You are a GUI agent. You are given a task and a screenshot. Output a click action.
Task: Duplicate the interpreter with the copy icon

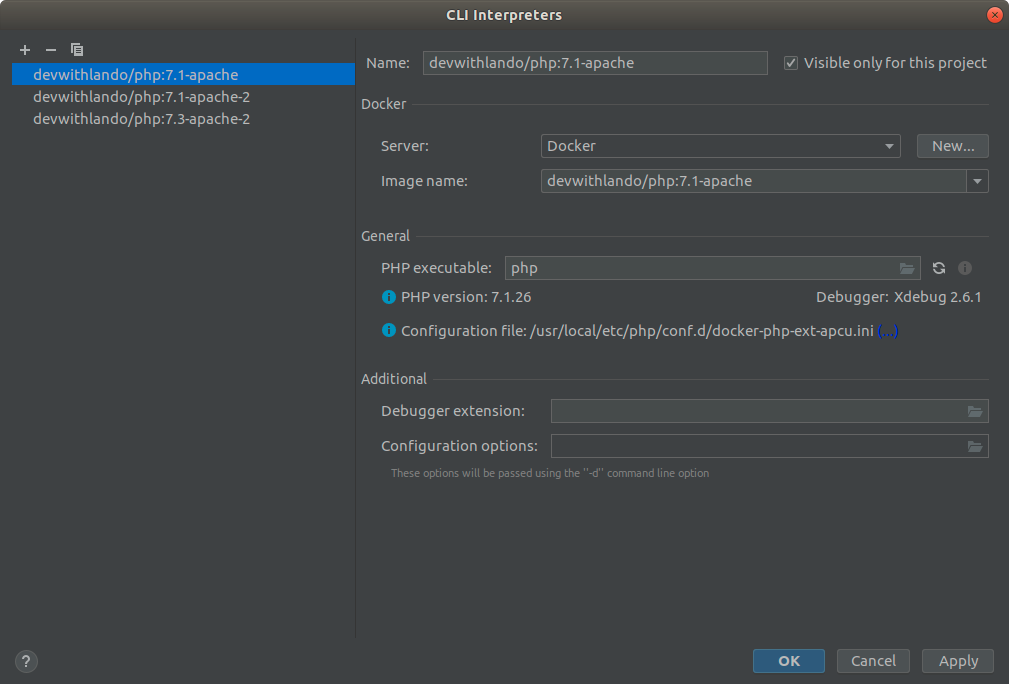coord(77,49)
